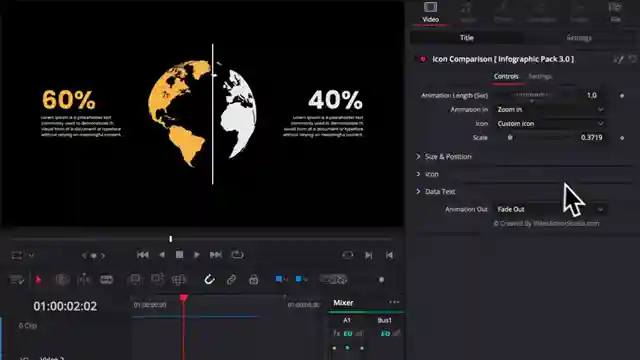
Task: Click the timeline zoom slider dot
Action: pos(382,280)
